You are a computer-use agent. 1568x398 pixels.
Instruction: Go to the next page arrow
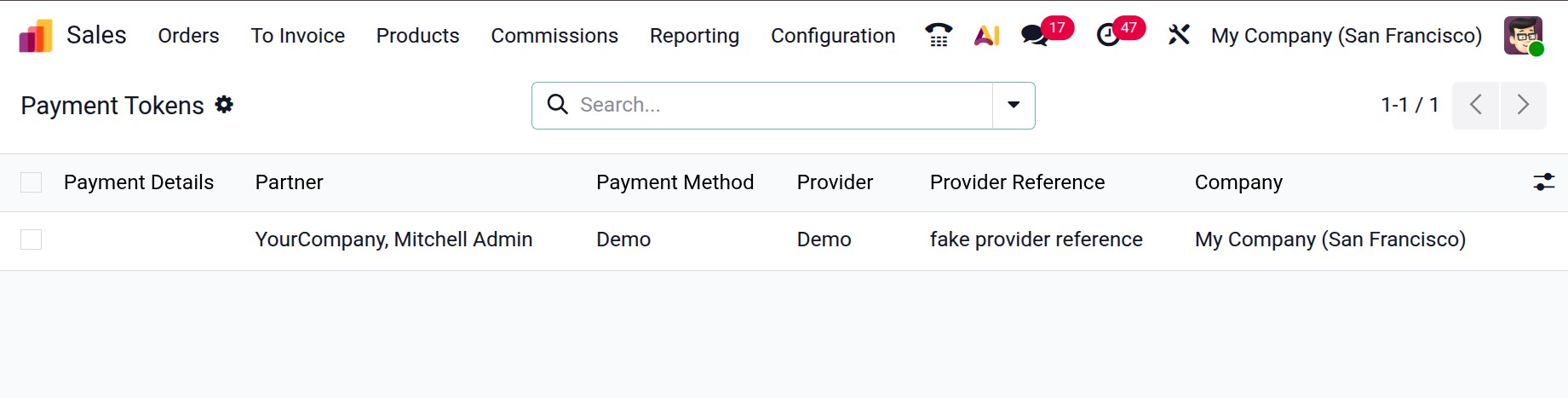1523,105
